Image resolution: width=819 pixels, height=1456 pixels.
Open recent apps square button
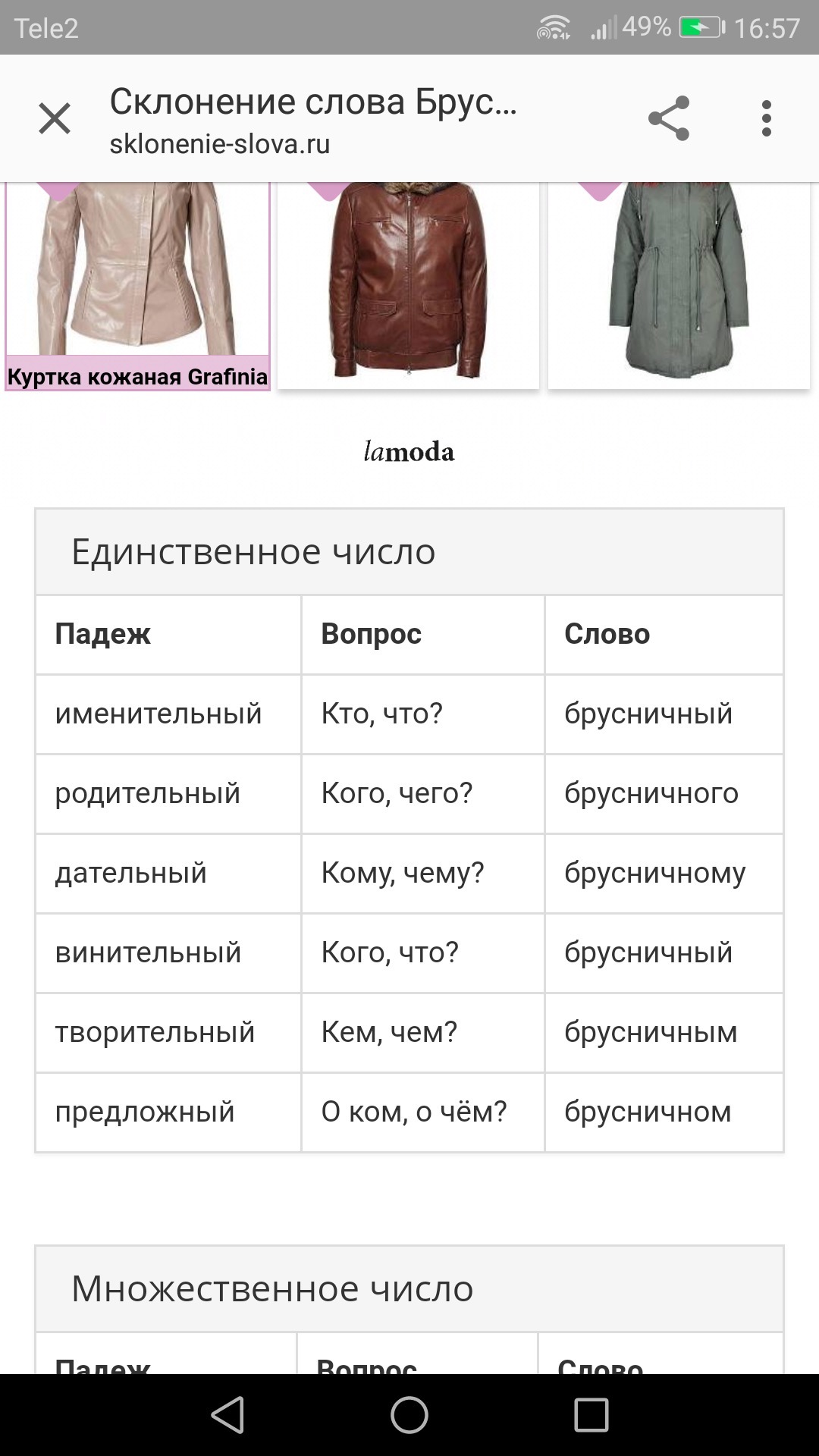point(591,1415)
